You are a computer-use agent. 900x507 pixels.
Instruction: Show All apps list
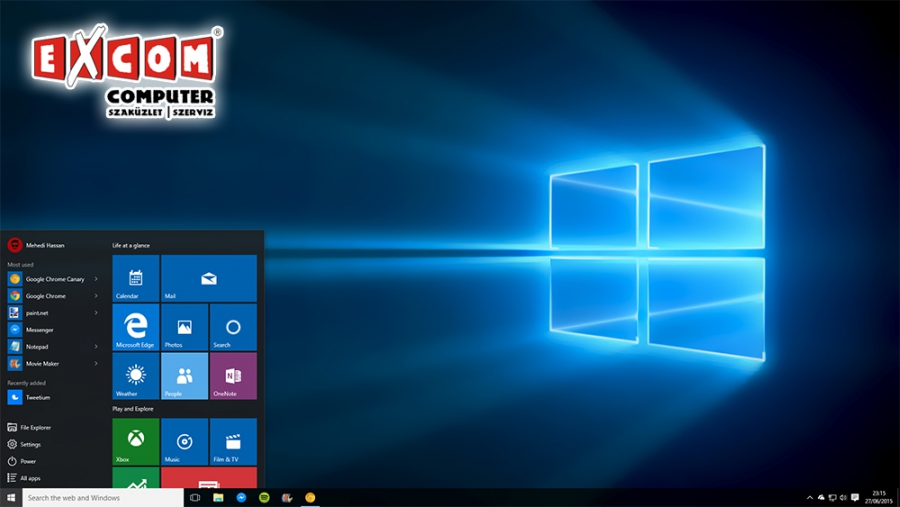pyautogui.click(x=24, y=478)
